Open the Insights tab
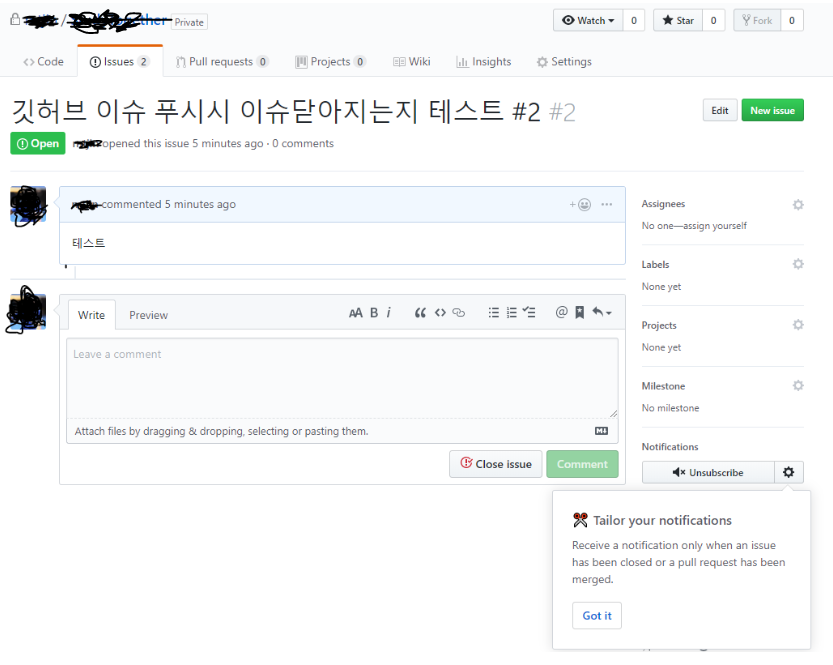Viewport: 833px width, 665px height. (483, 62)
